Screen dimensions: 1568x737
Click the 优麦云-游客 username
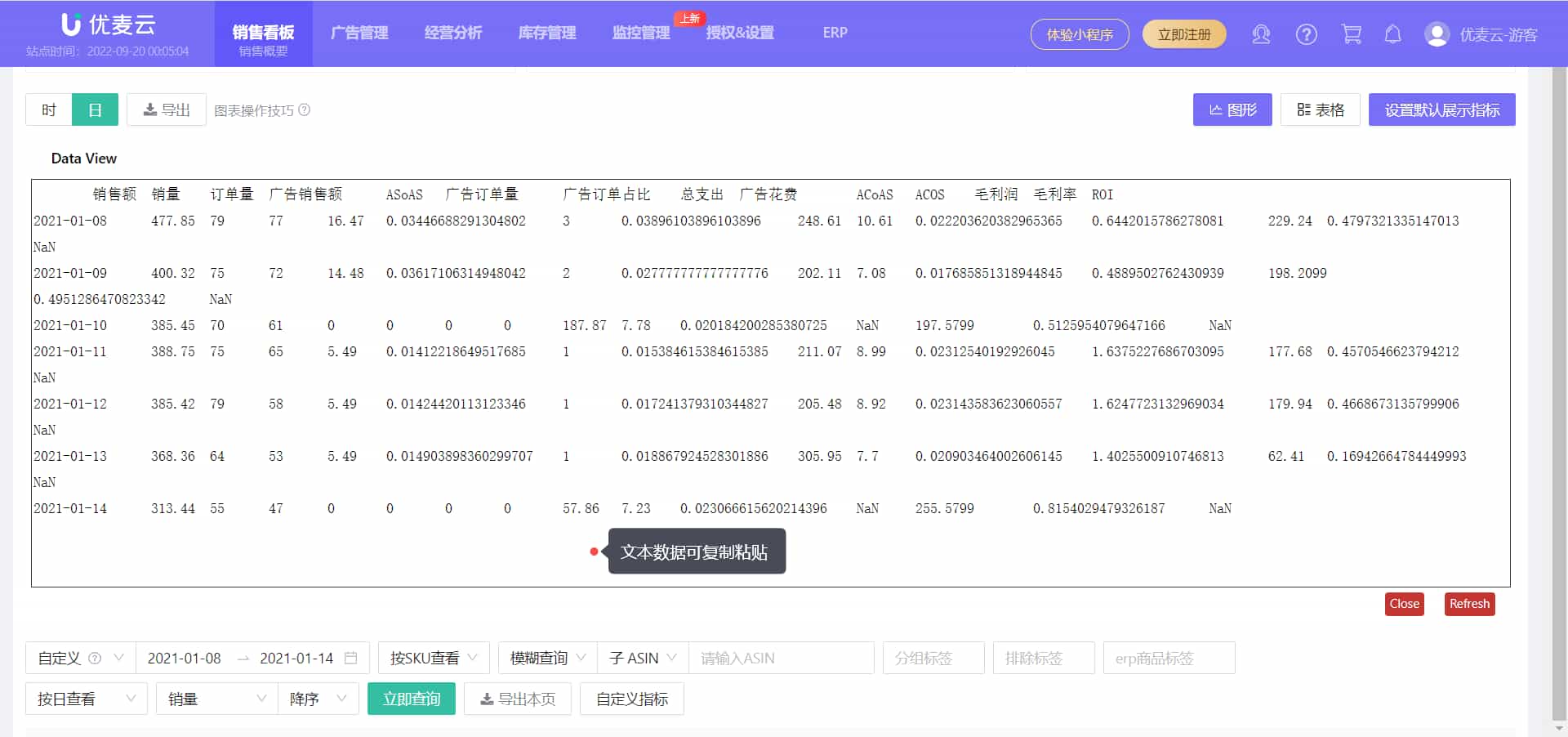click(1499, 34)
